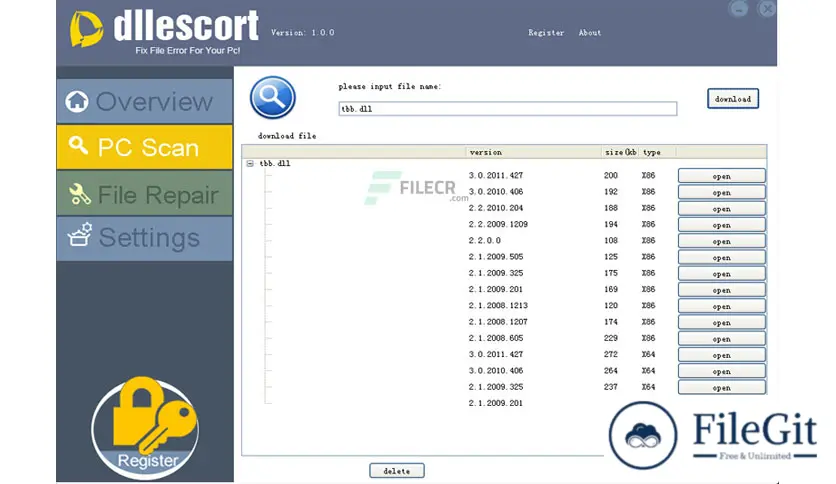Click the download button
The image size is (836, 484).
point(733,99)
